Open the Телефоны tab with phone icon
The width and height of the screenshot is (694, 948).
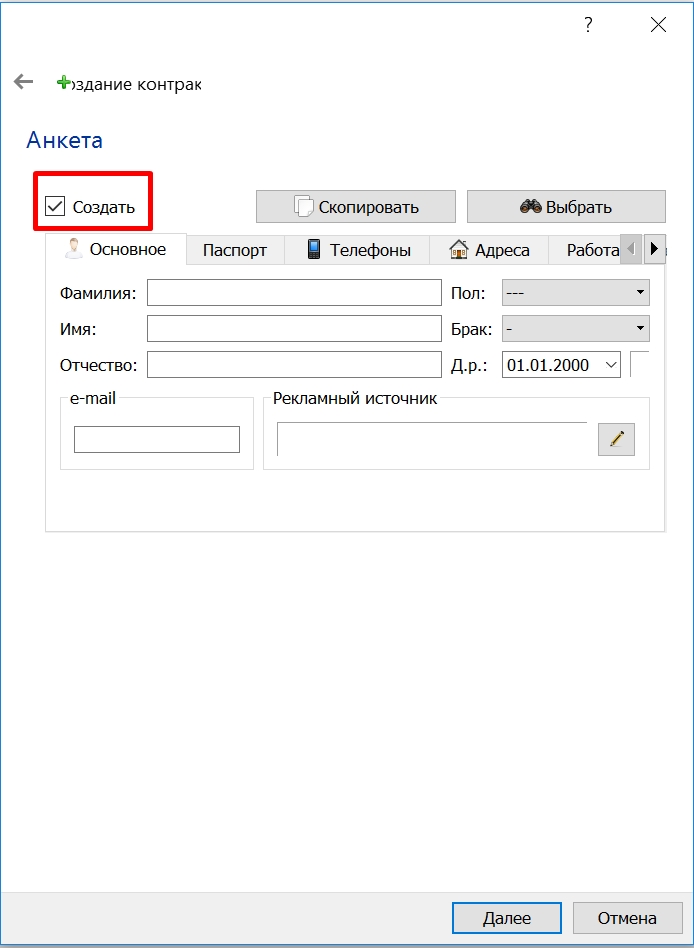[x=357, y=250]
